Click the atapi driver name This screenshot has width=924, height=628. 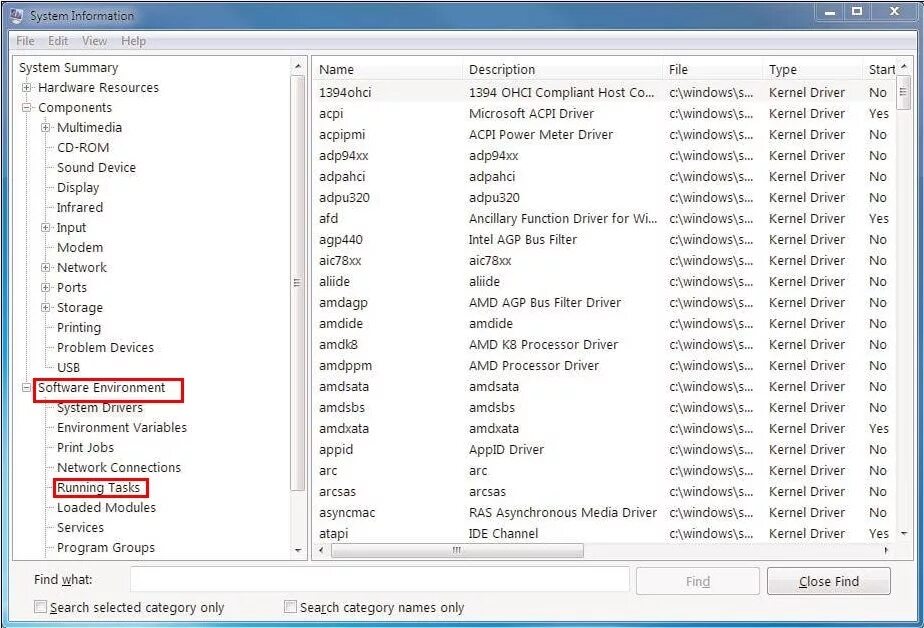[x=334, y=534]
